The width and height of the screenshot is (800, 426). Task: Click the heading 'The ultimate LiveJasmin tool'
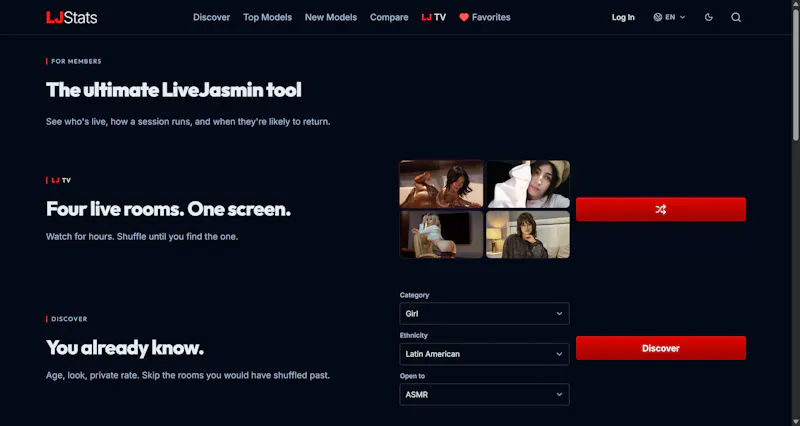point(173,90)
